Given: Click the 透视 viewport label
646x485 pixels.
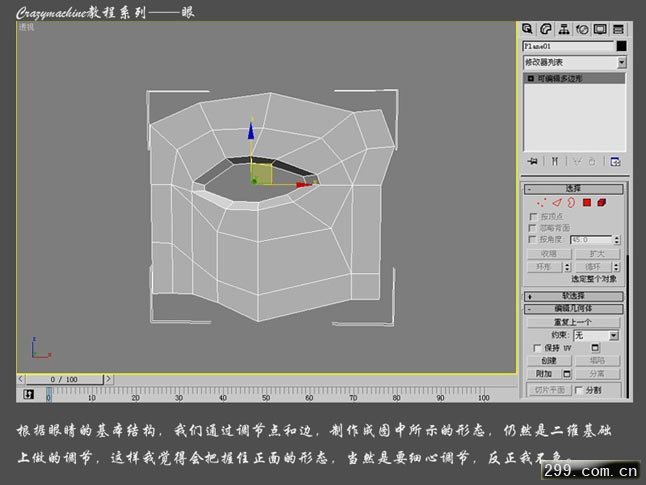Looking at the screenshot, I should [x=26, y=27].
